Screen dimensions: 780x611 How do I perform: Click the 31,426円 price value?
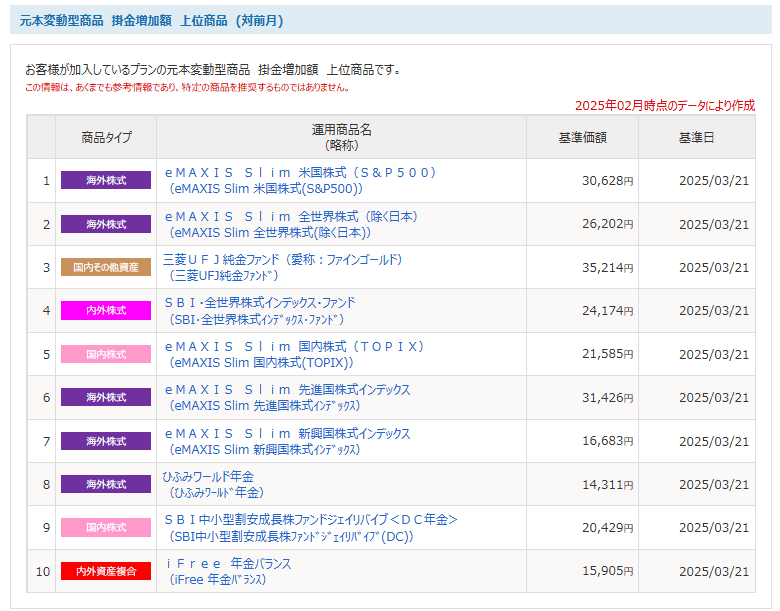pyautogui.click(x=607, y=398)
